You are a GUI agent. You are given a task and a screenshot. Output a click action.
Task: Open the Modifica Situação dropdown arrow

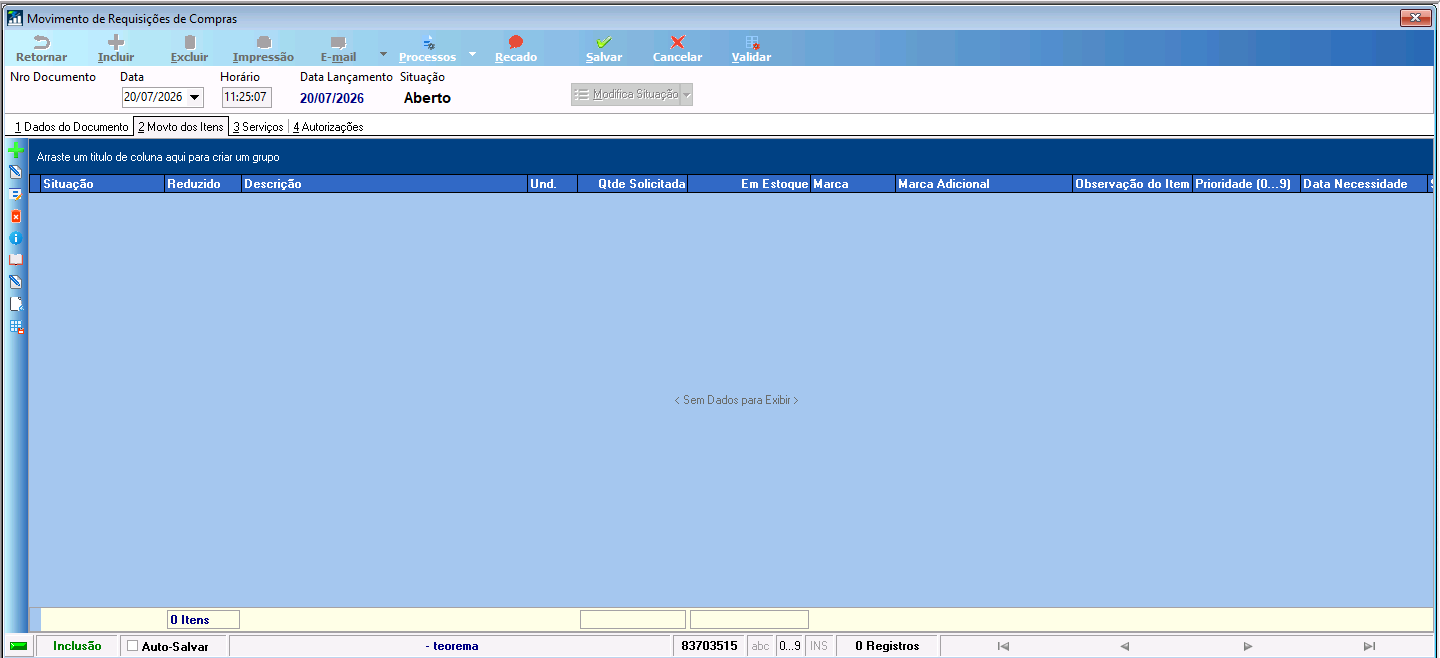click(686, 95)
